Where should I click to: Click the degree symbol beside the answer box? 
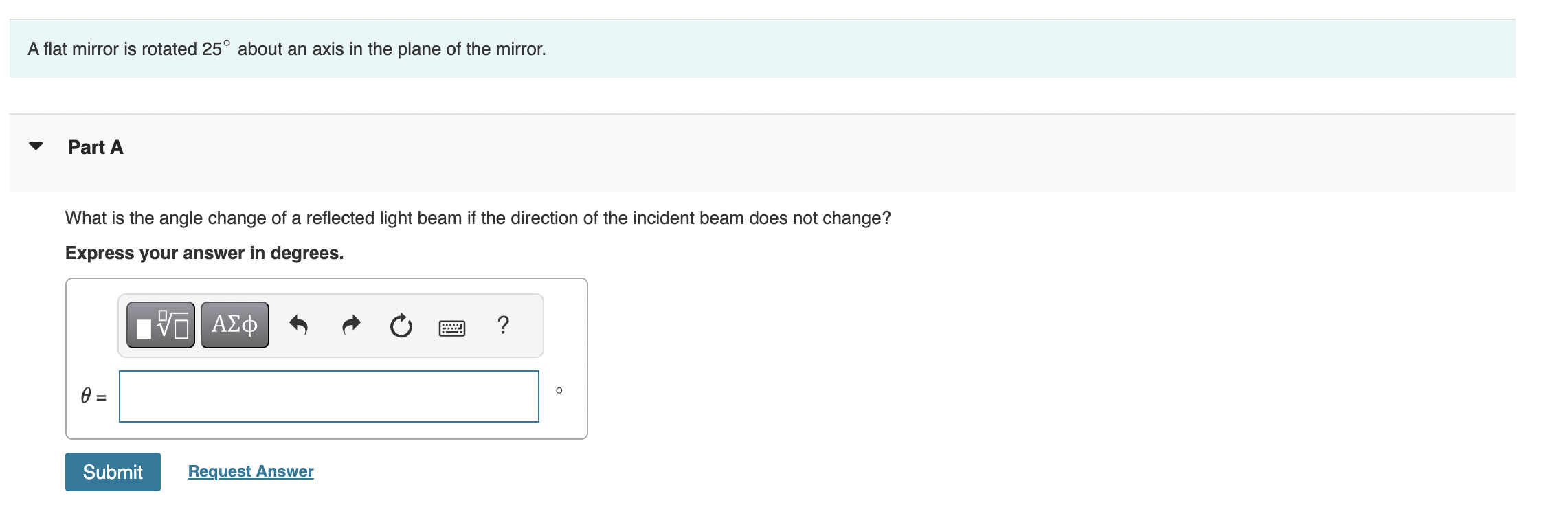click(559, 390)
